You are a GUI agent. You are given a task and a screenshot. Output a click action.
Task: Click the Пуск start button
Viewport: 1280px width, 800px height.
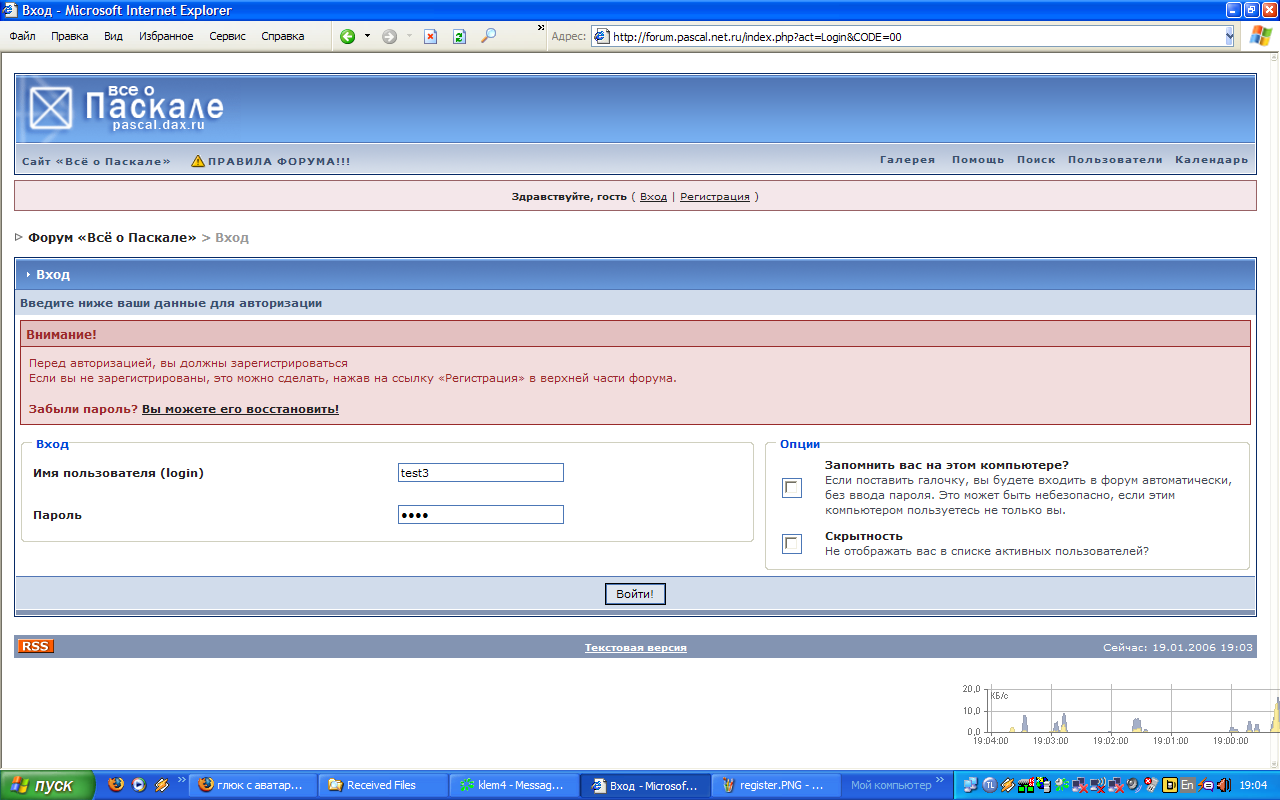tap(48, 785)
